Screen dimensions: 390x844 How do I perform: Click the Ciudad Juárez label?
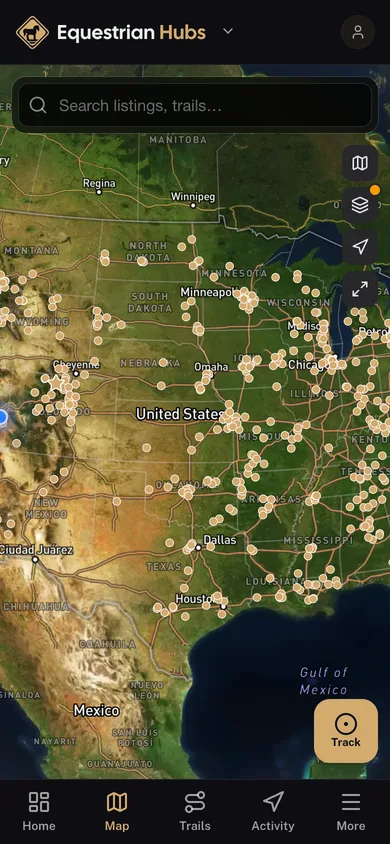[36, 550]
